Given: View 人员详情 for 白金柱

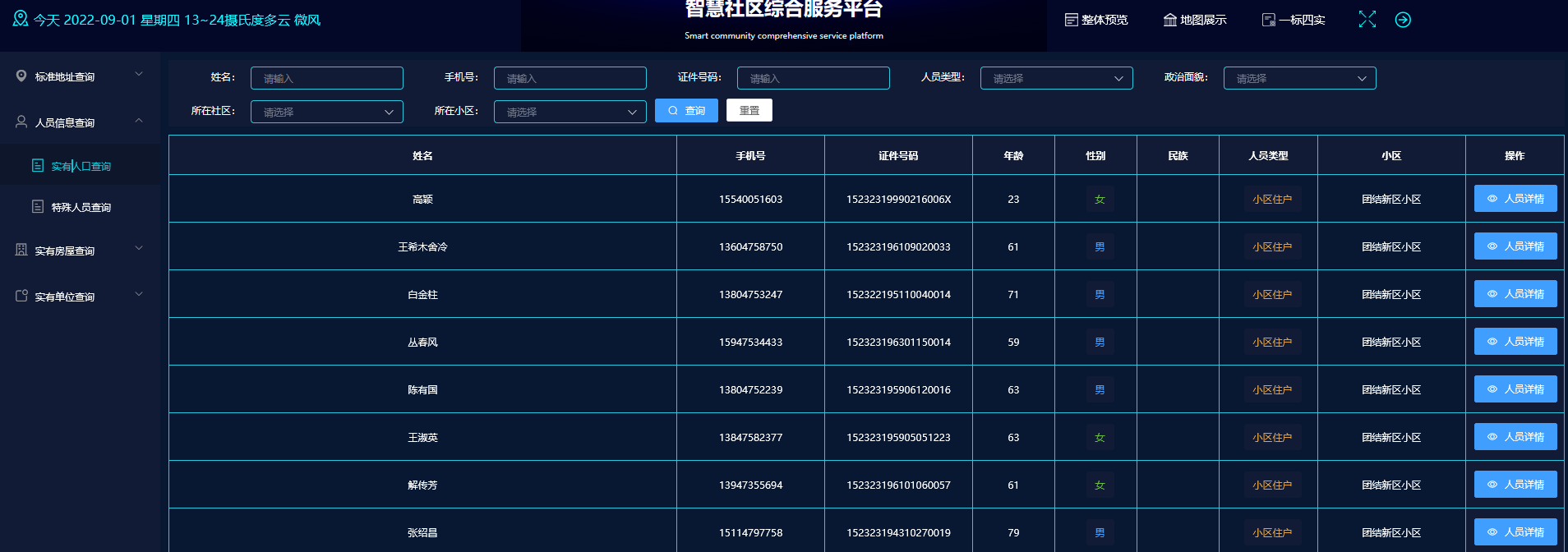Looking at the screenshot, I should [x=1515, y=294].
